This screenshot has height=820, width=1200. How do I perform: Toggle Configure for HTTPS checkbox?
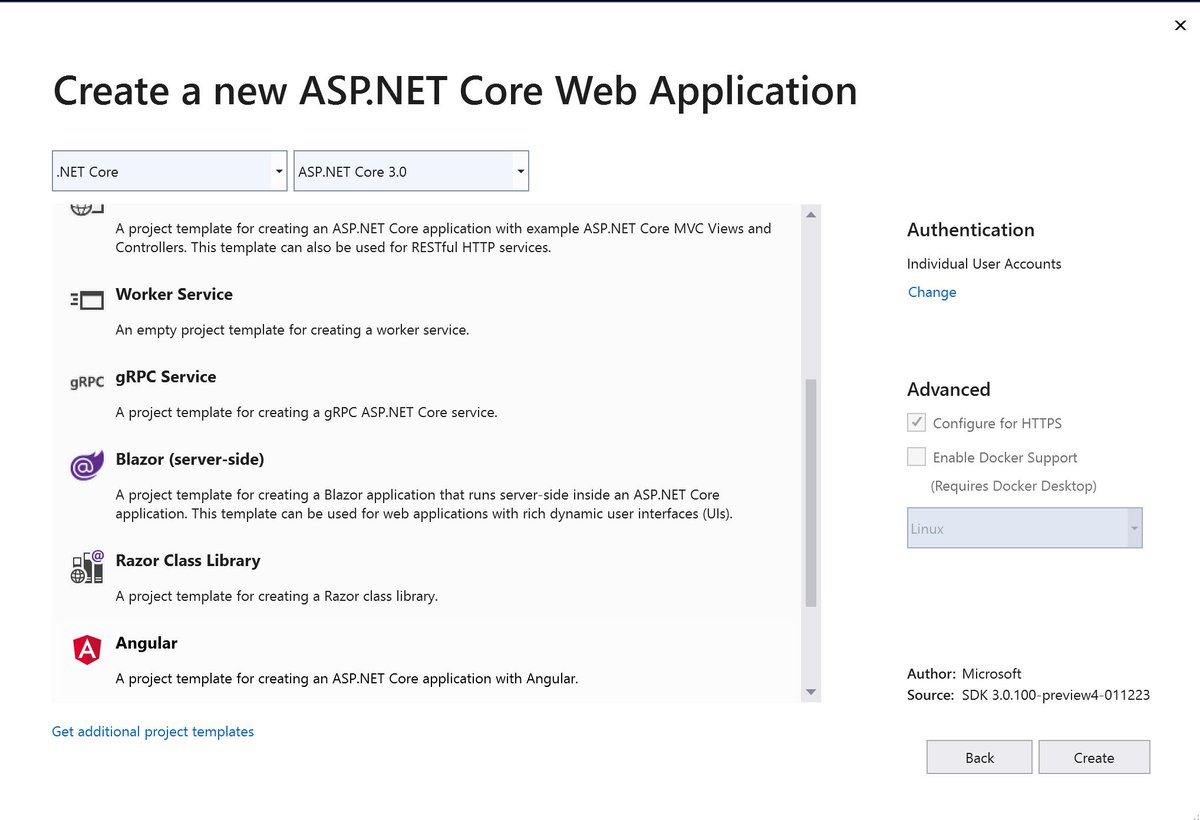pyautogui.click(x=916, y=423)
